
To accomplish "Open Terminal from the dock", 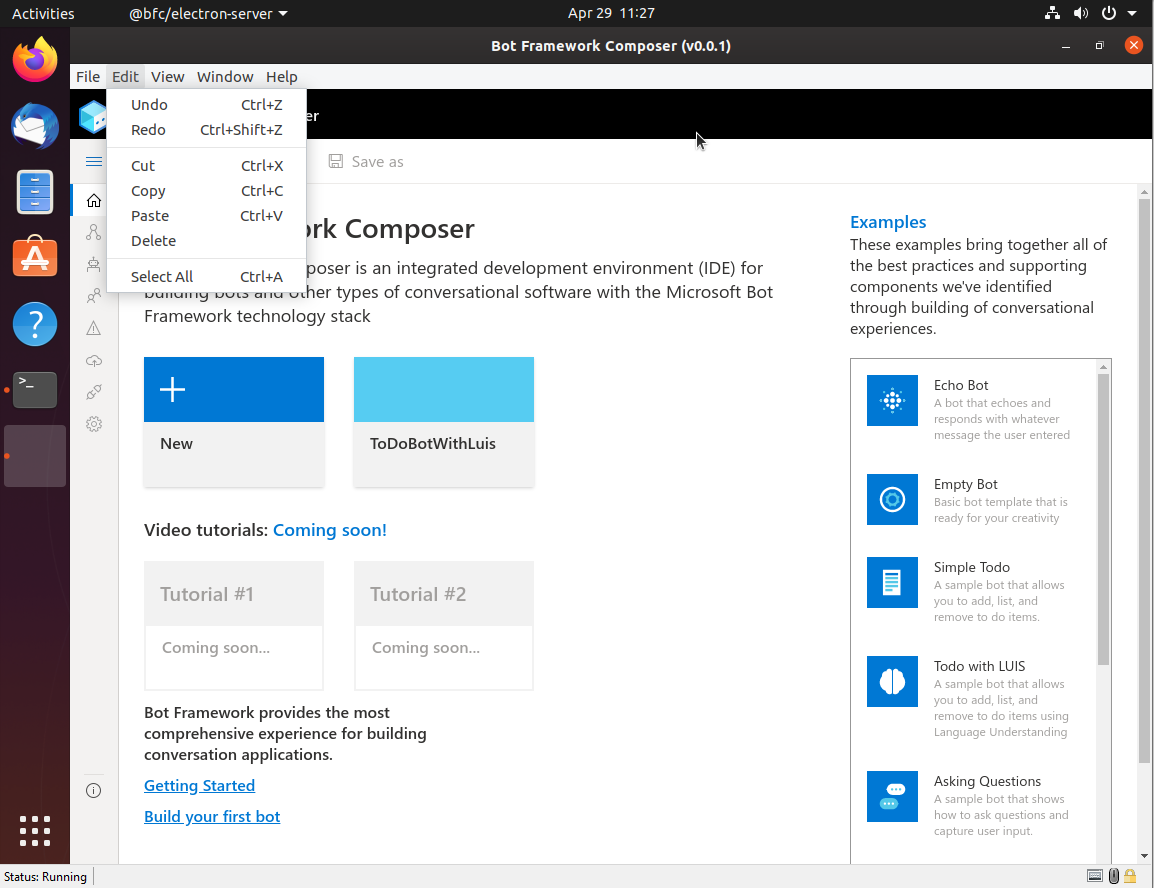I will 35,390.
